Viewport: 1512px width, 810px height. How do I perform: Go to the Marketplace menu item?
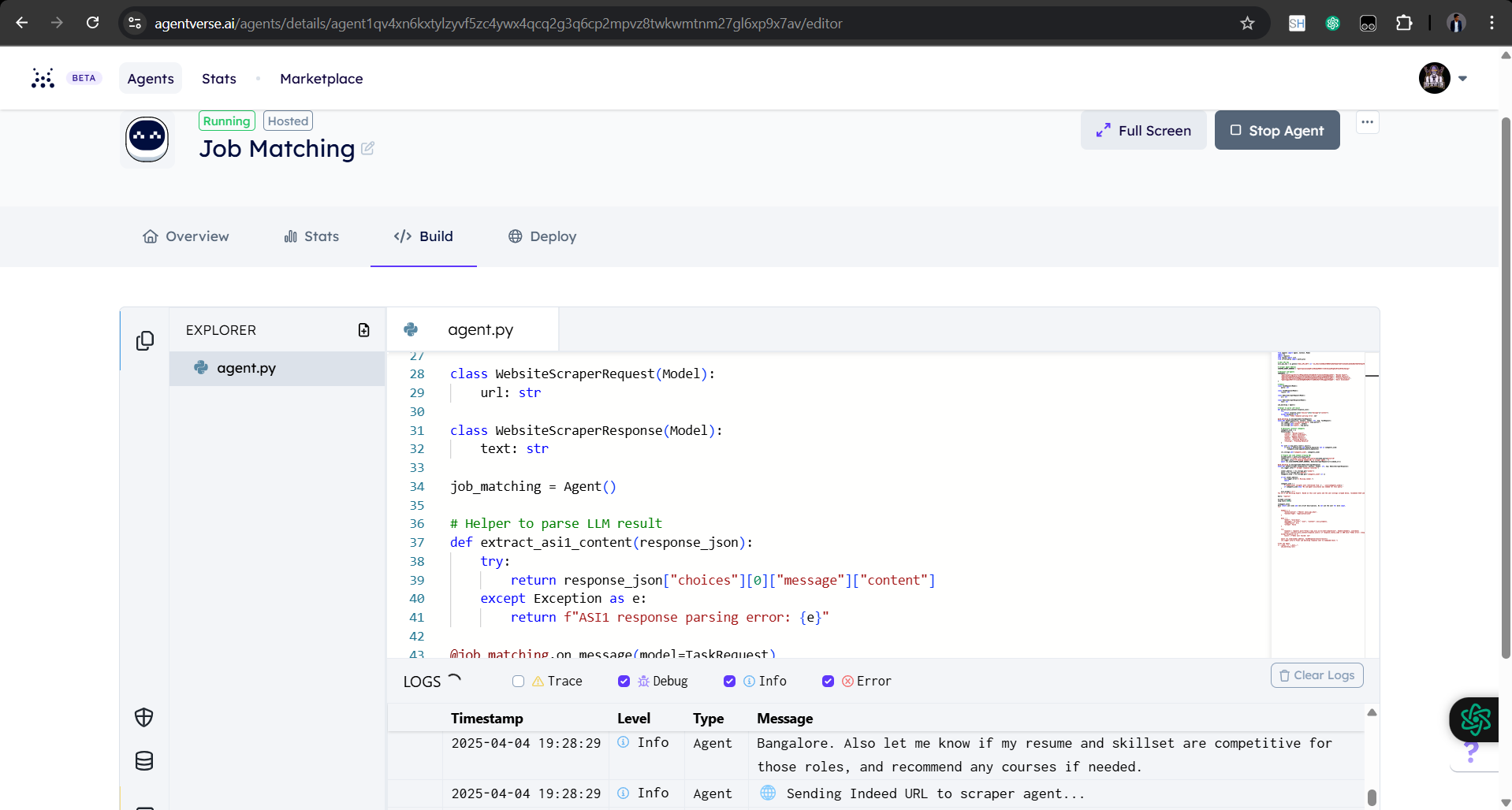(x=322, y=79)
